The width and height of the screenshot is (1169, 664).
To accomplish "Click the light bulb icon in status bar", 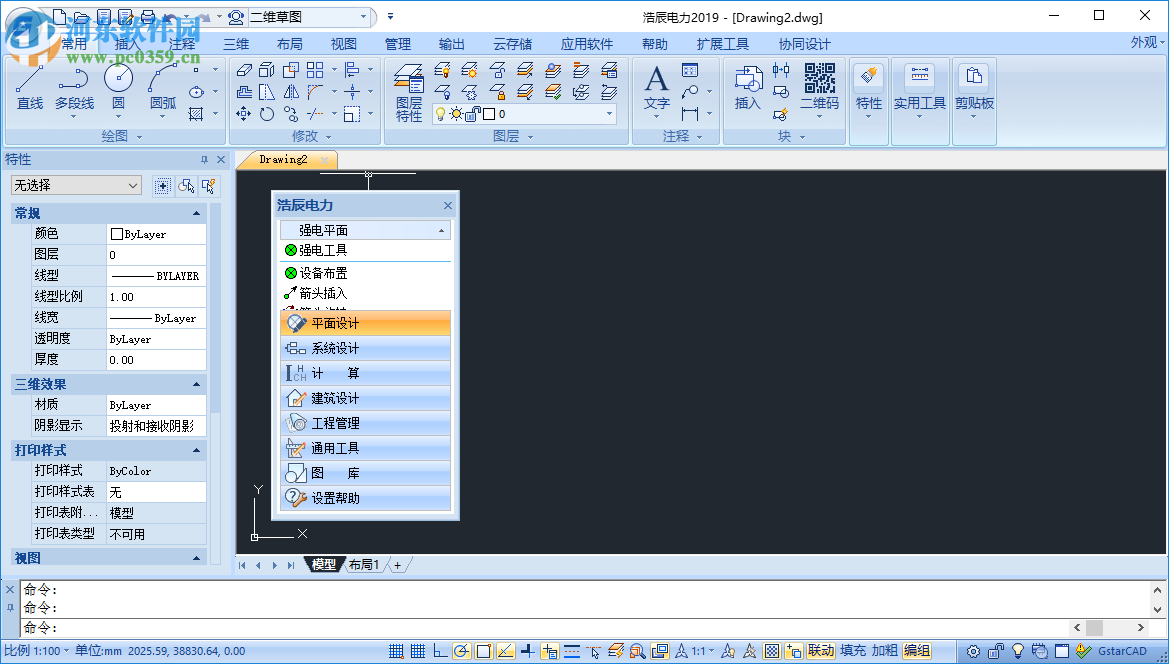I will (1018, 651).
